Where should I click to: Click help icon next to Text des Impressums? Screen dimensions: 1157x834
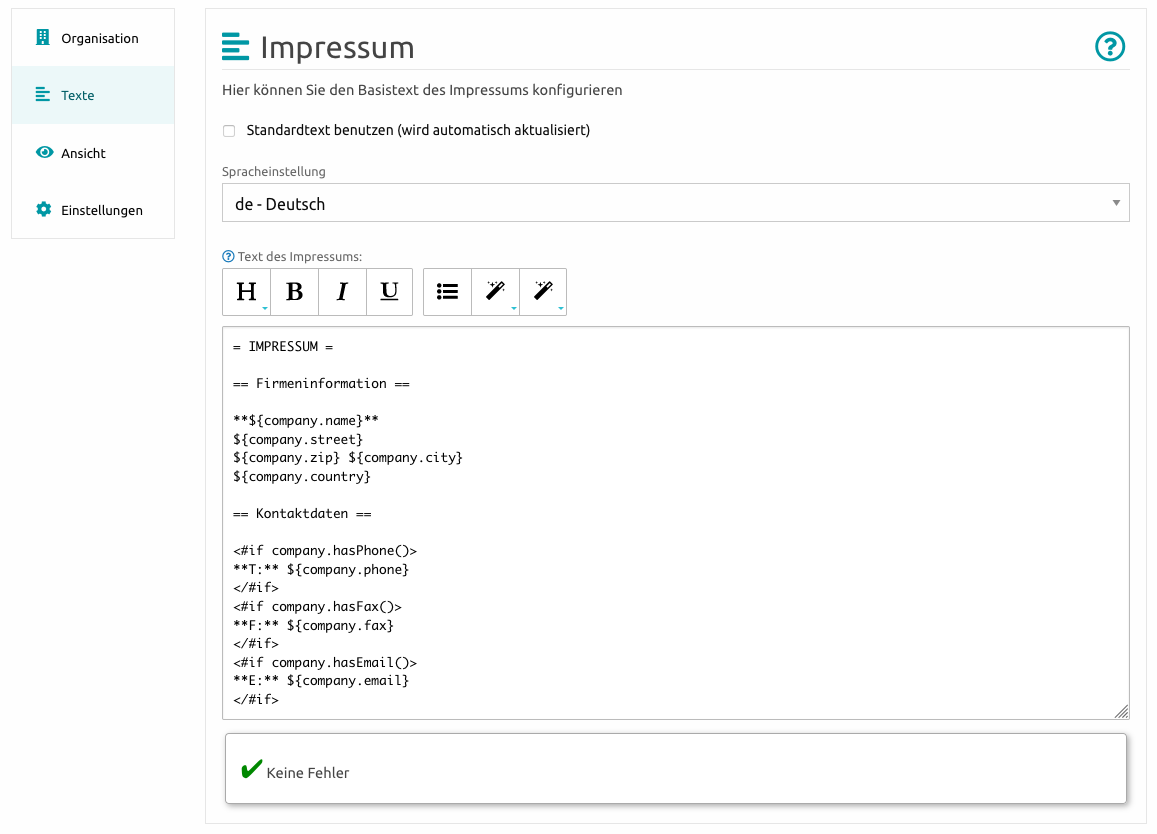tap(228, 257)
